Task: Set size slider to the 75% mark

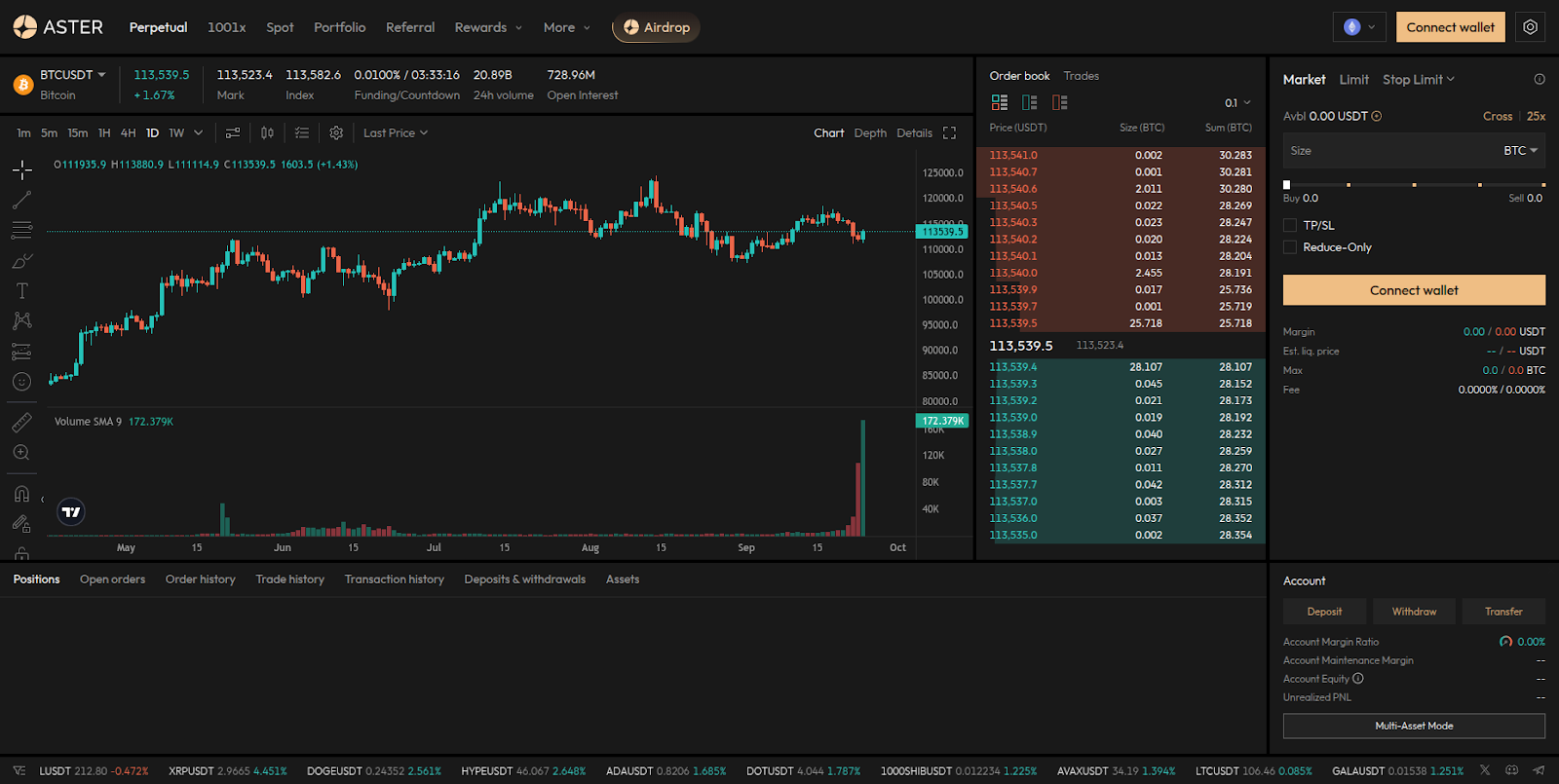Action: coord(1479,185)
